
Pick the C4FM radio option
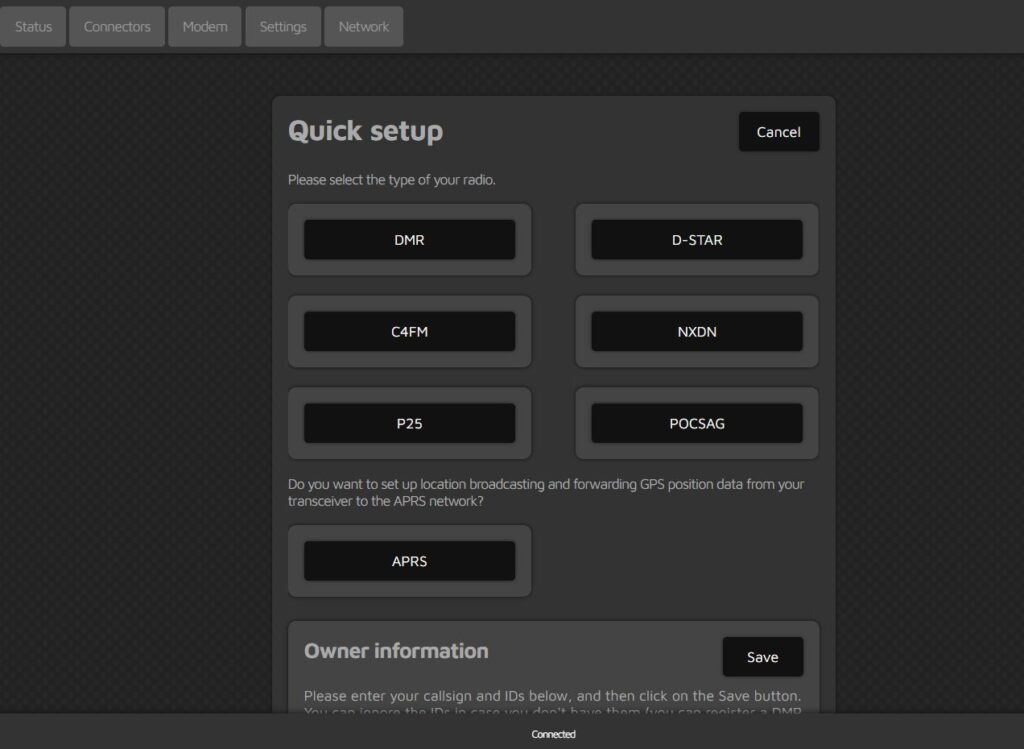coord(409,332)
